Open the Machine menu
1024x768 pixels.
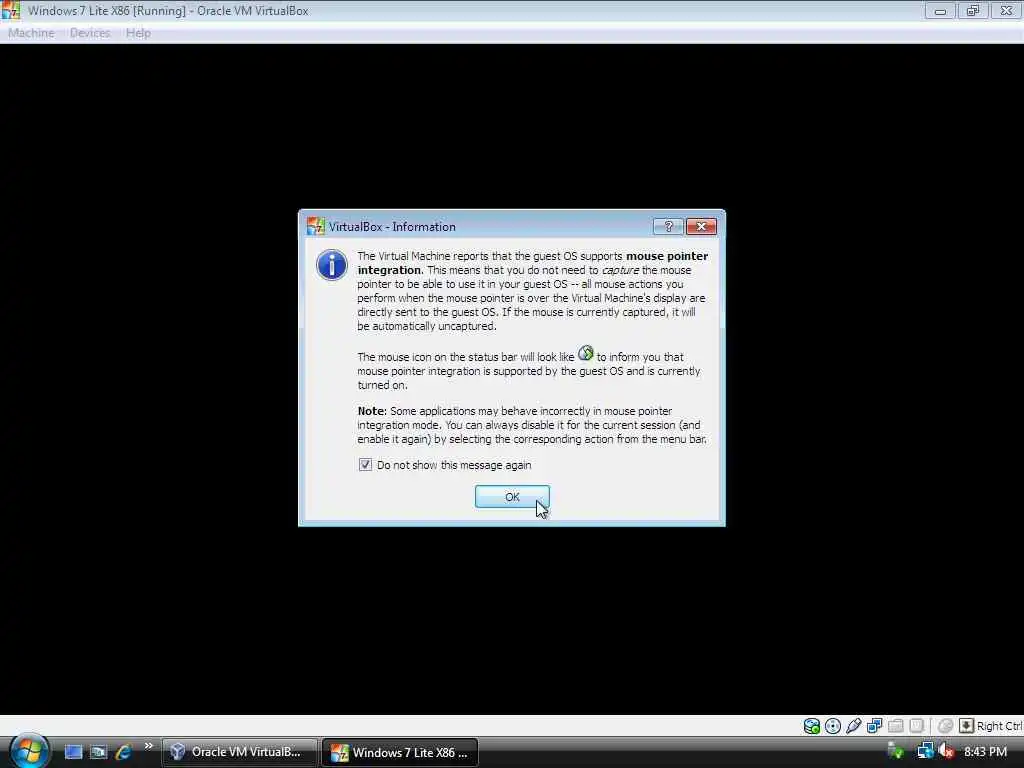(31, 33)
